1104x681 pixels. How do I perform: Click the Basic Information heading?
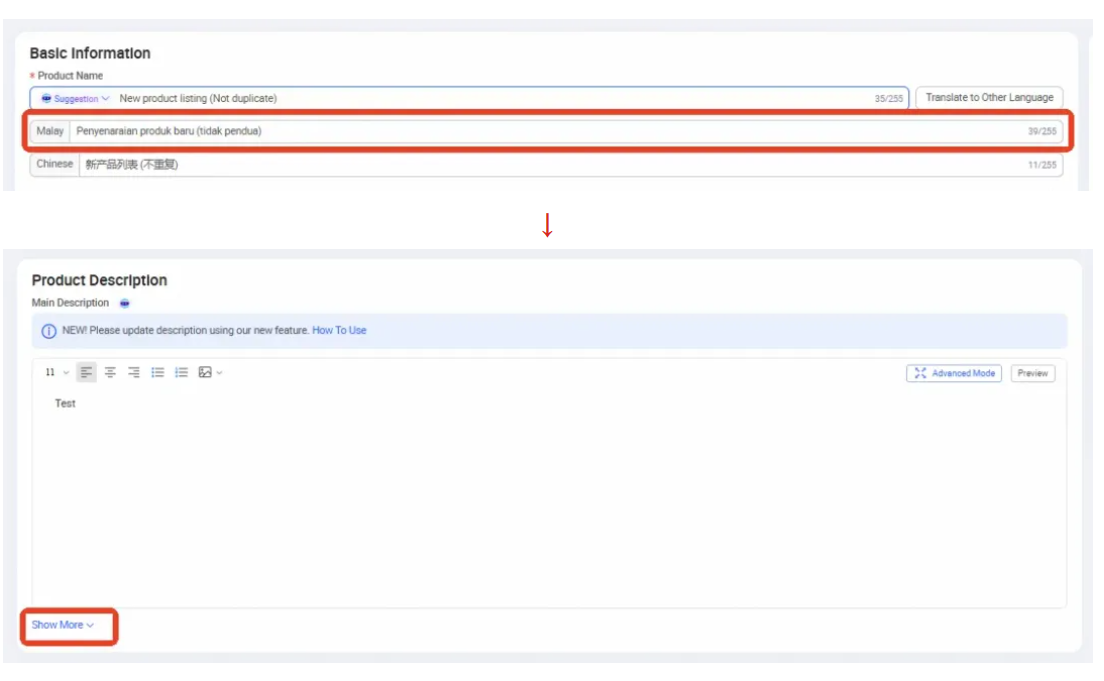(90, 54)
